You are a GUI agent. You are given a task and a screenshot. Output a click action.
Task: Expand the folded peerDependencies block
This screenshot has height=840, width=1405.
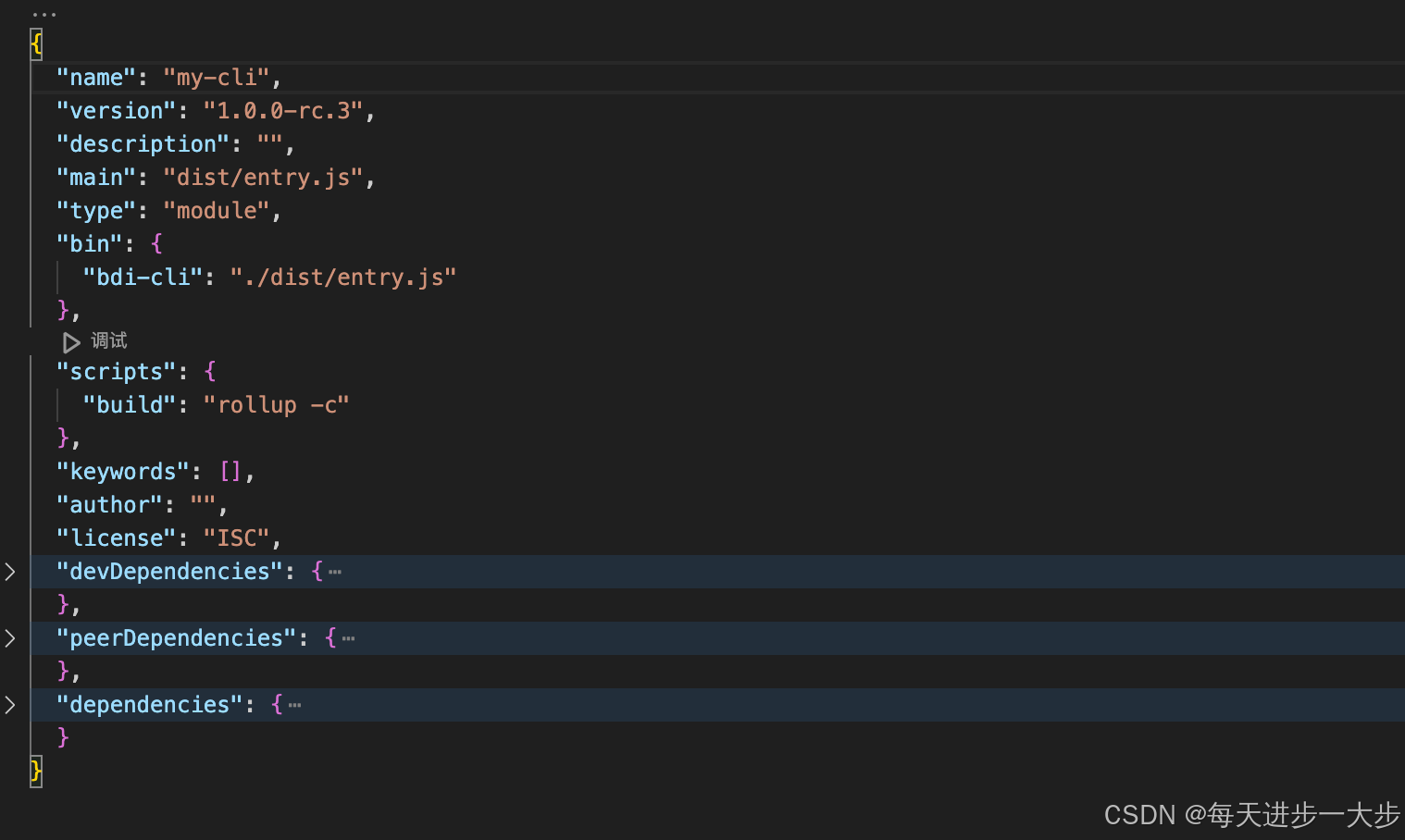tap(10, 638)
